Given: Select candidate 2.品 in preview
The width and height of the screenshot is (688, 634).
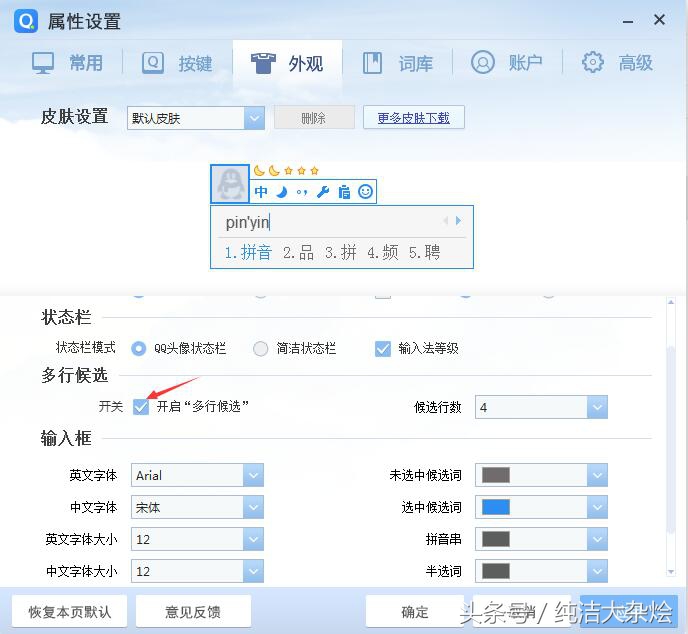Looking at the screenshot, I should point(298,253).
